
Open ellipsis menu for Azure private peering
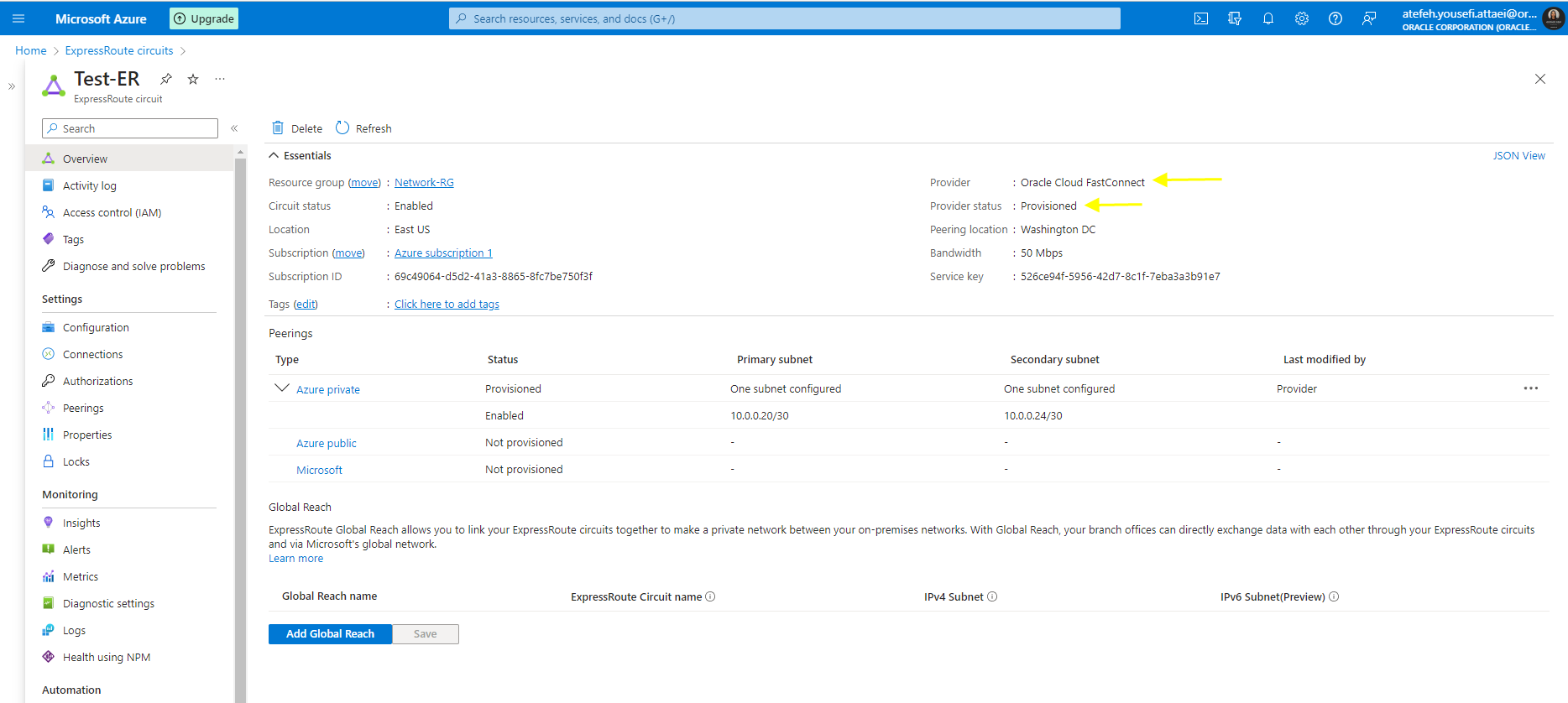tap(1531, 388)
